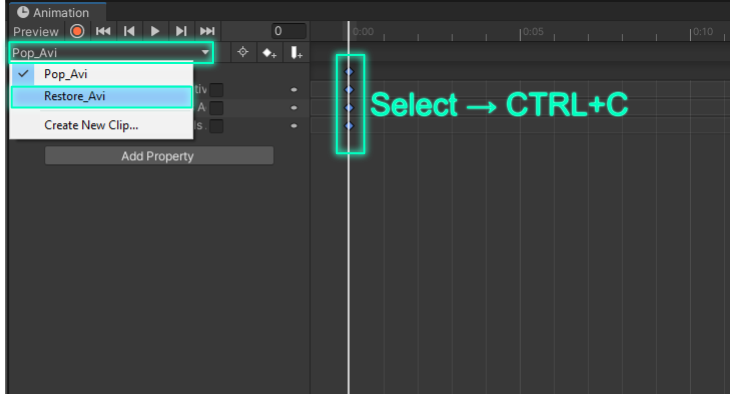The height and width of the screenshot is (394, 730).
Task: Select third property keyframe diamond
Action: click(x=349, y=126)
